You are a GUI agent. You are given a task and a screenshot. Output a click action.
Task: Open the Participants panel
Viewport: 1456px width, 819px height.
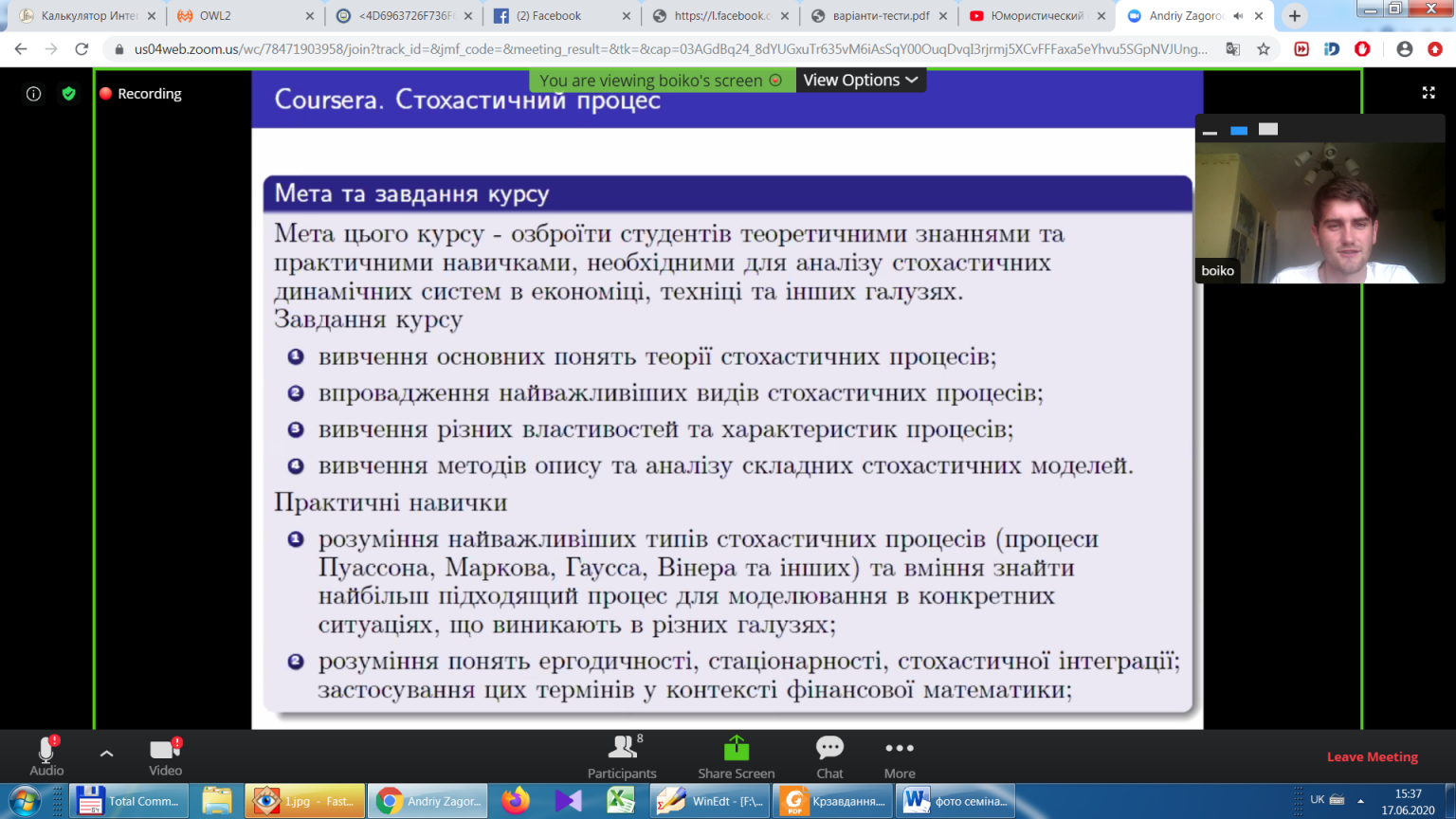[622, 756]
